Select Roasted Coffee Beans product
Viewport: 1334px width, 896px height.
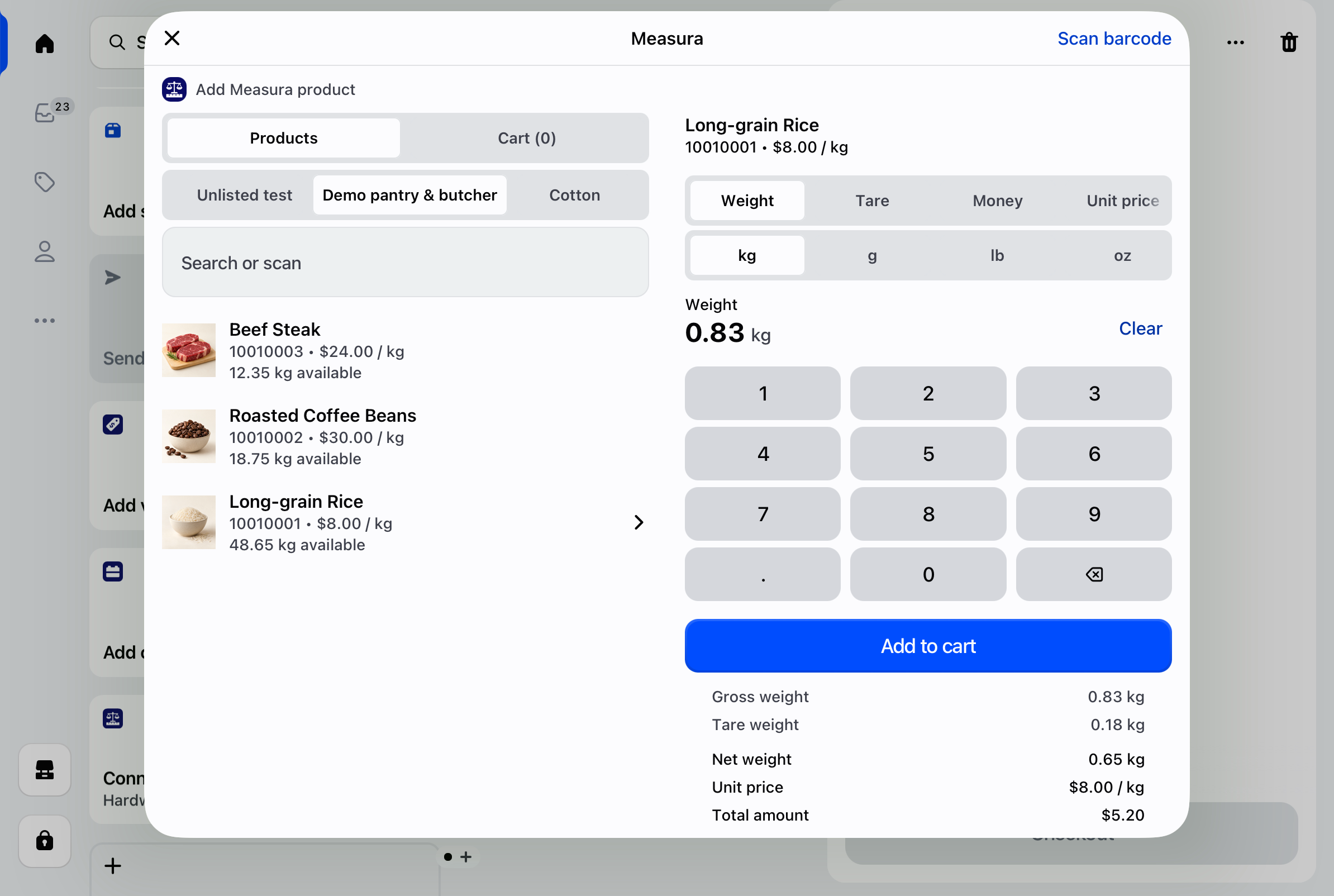405,437
